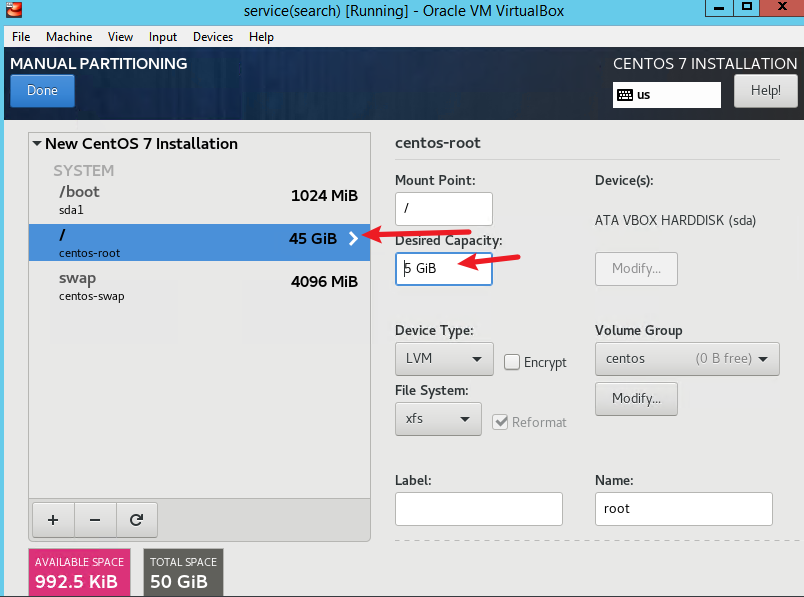804x597 pixels.
Task: Click the add mount point plus button
Action: point(53,520)
